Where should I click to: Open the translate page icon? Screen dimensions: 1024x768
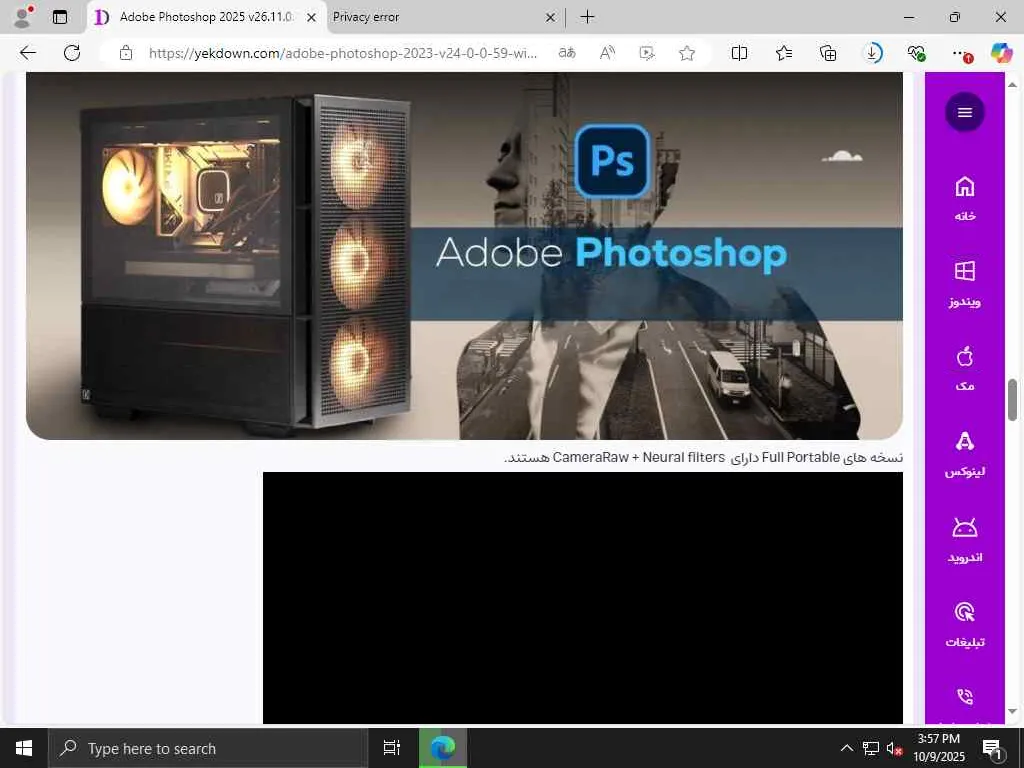pos(567,53)
